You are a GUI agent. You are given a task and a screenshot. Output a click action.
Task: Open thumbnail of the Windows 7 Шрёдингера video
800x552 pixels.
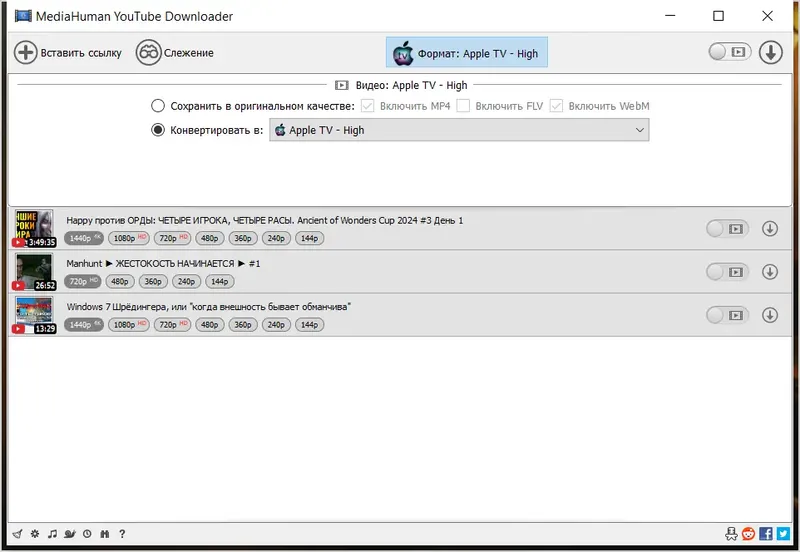34,315
